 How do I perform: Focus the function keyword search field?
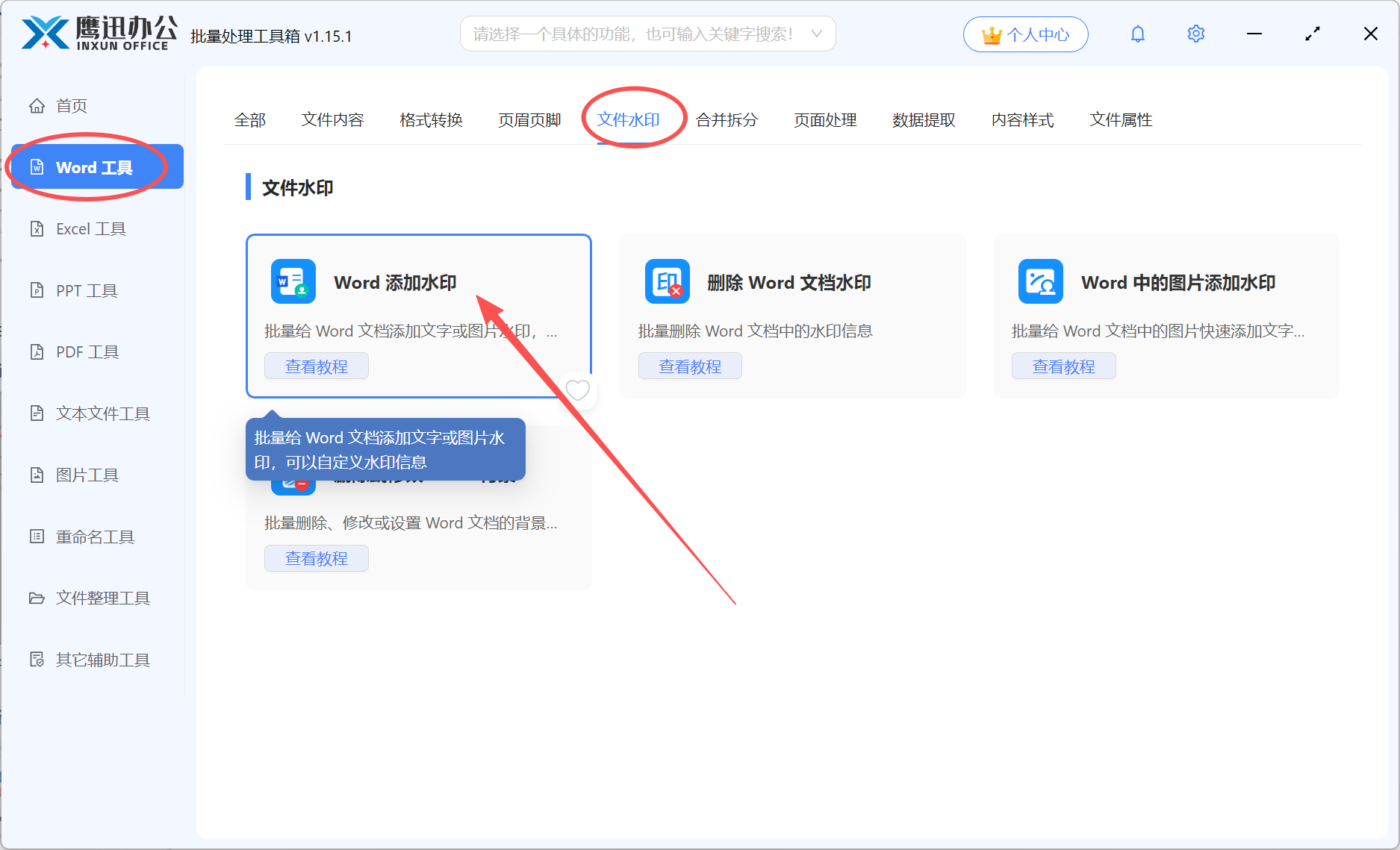click(647, 34)
